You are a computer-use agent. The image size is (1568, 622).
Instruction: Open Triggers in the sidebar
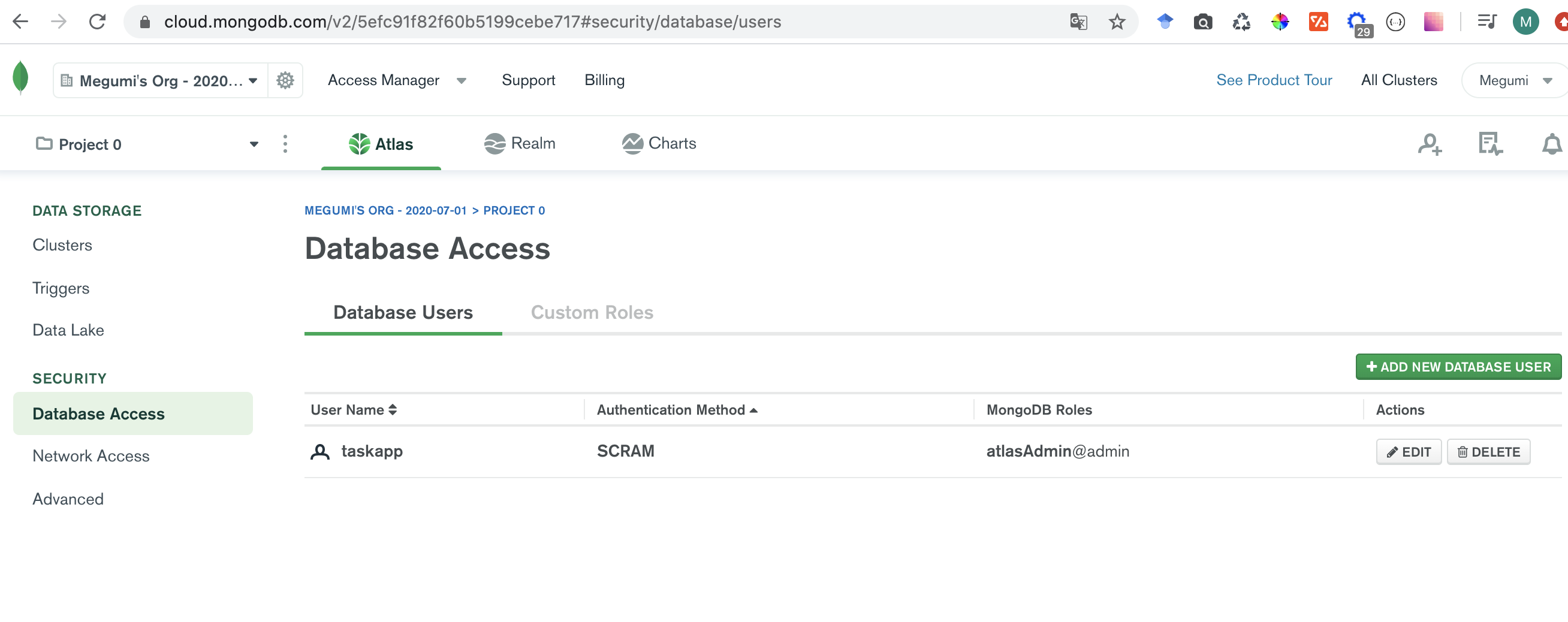pos(61,288)
